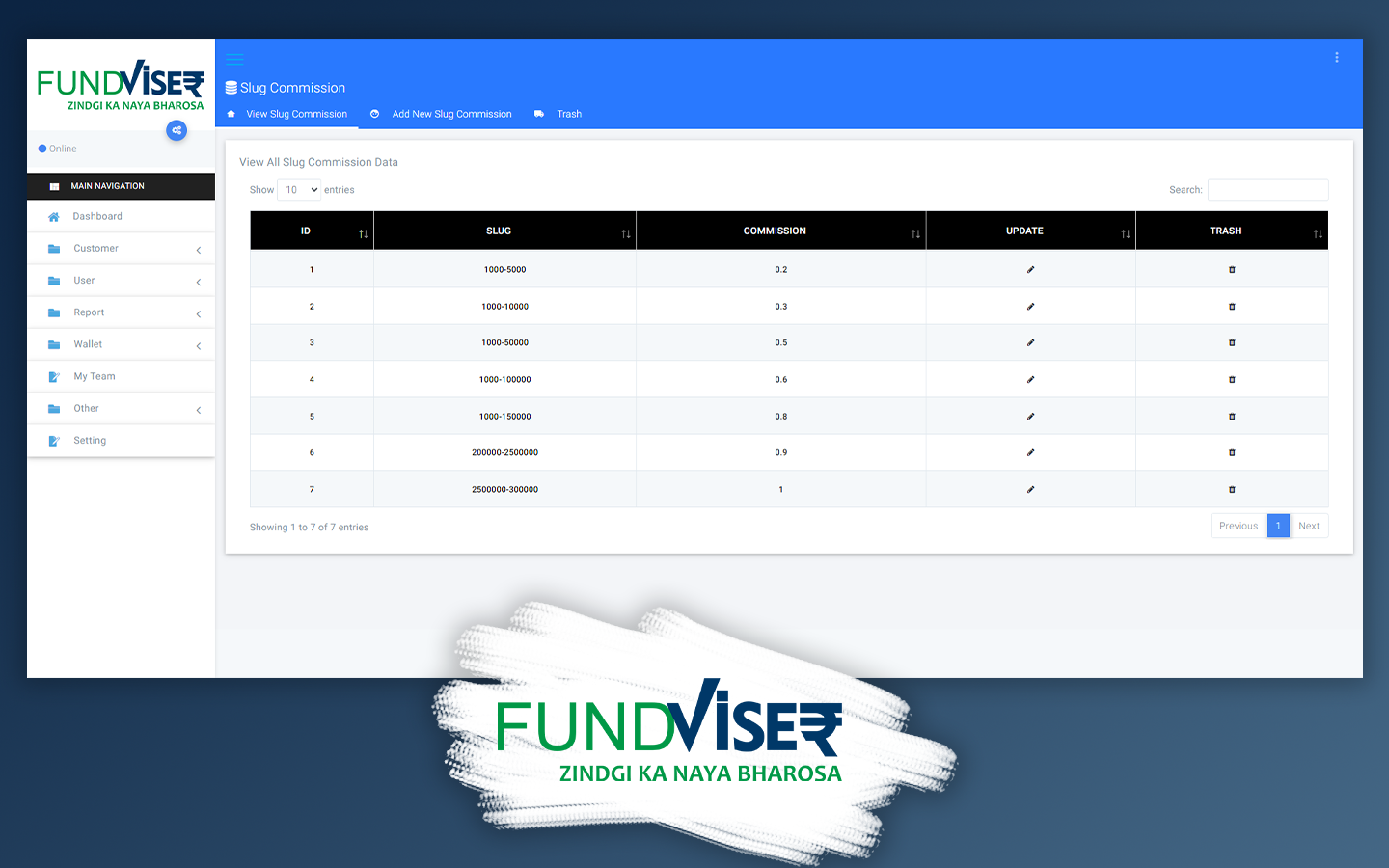Screen dimensions: 1389x868
Task: Open My Team from the sidebar
Action: click(121, 377)
